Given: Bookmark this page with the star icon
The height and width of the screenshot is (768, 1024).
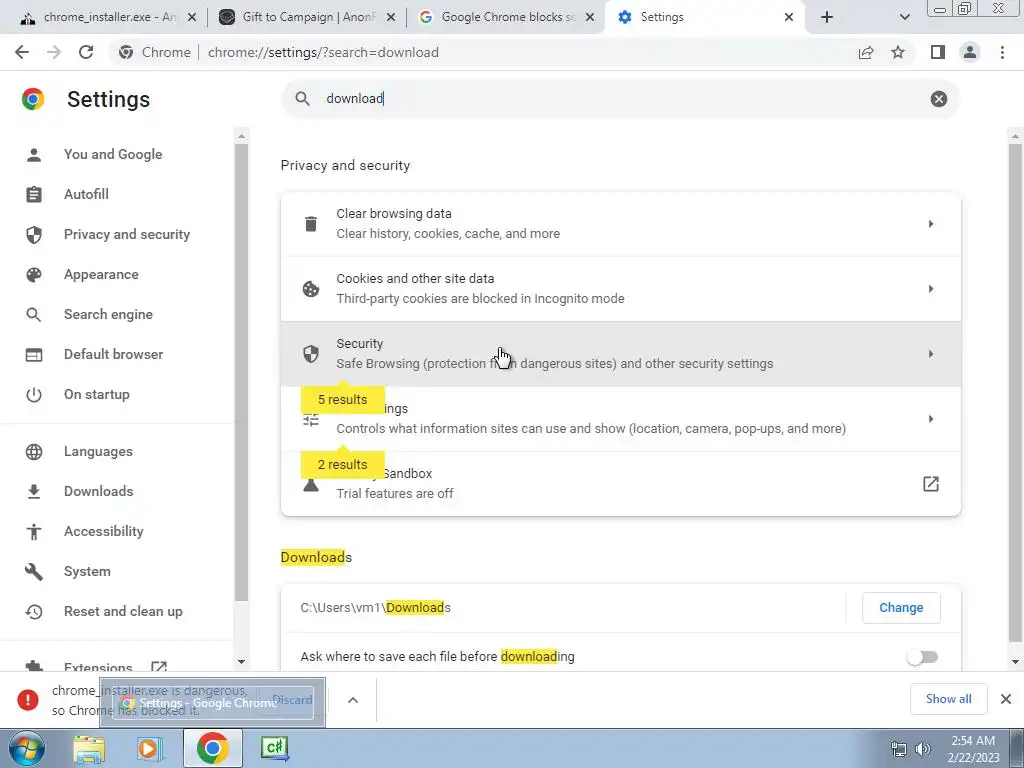Looking at the screenshot, I should pos(898,52).
